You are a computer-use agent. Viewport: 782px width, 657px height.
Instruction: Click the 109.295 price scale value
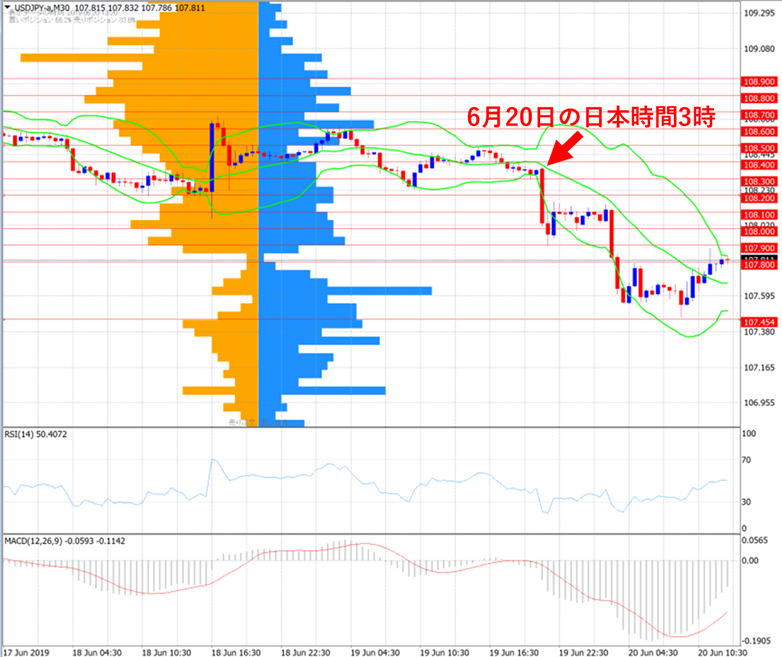(759, 13)
